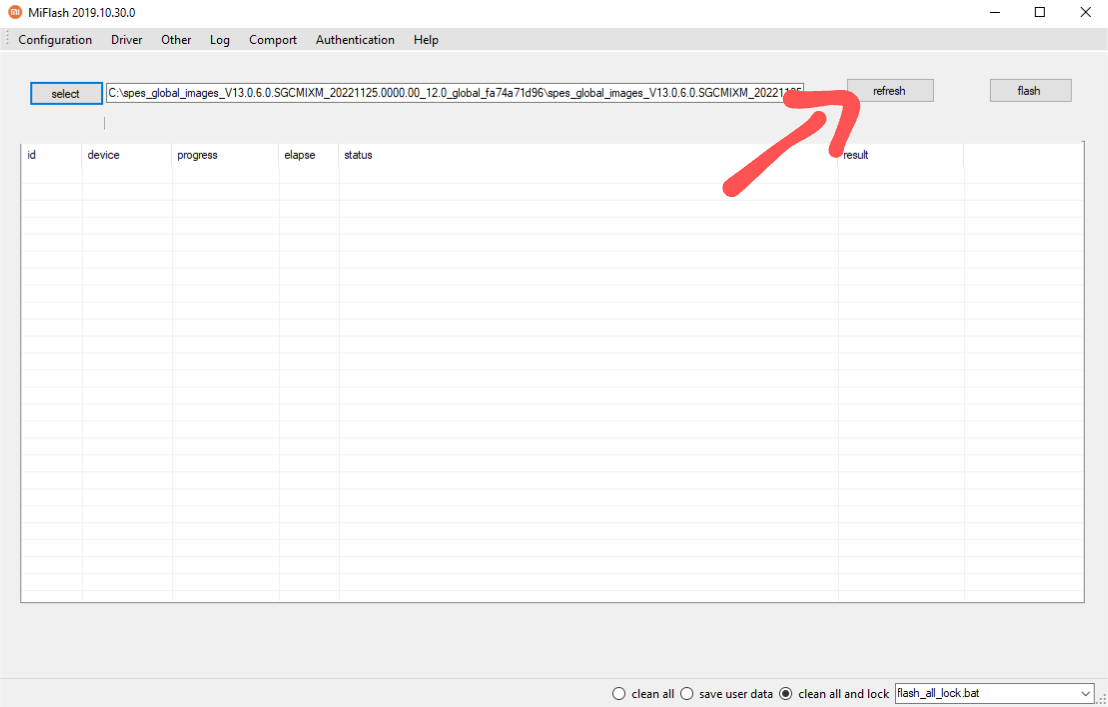Expand the flash_all_lock.bat script dropdown

coord(1085,694)
